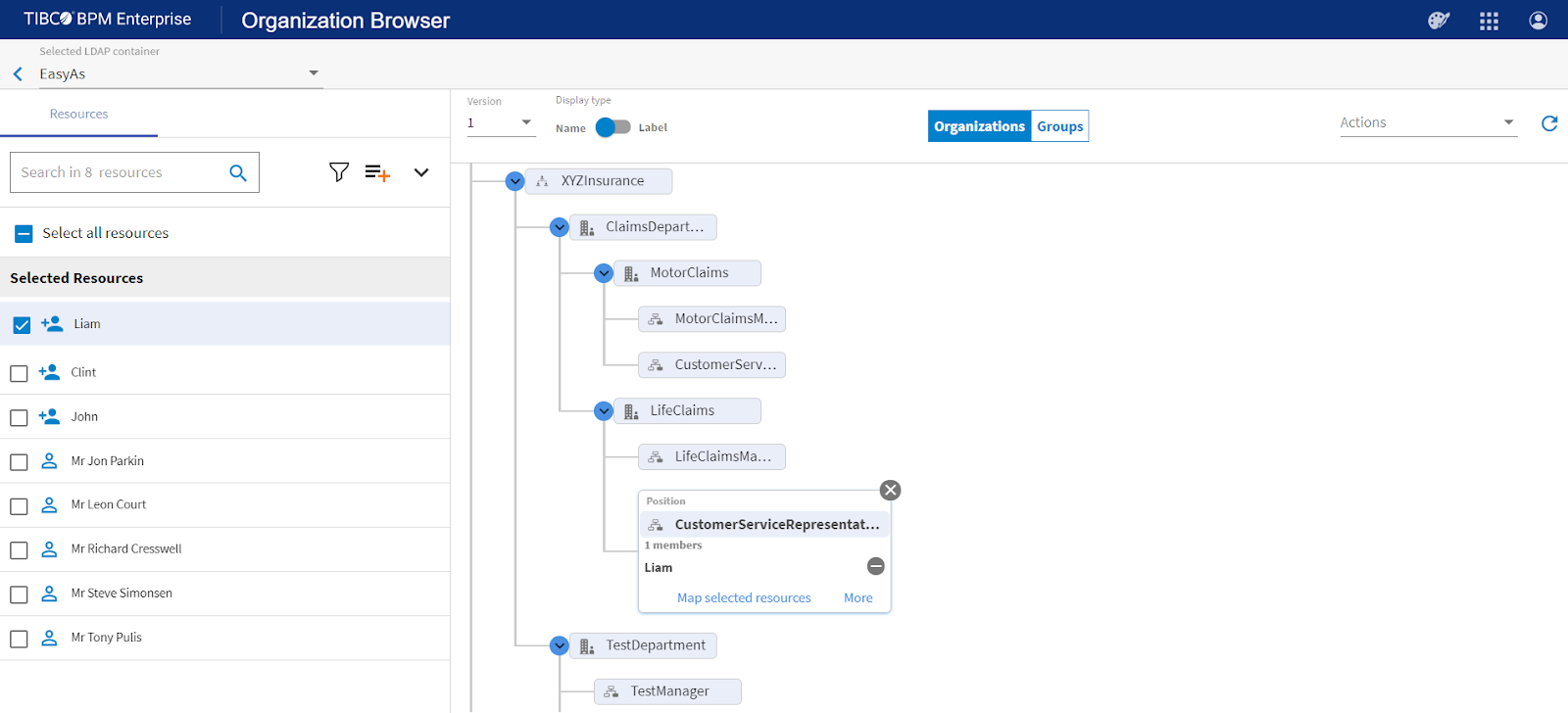Select the Resources tab
Image resolution: width=1568 pixels, height=713 pixels.
coord(78,115)
